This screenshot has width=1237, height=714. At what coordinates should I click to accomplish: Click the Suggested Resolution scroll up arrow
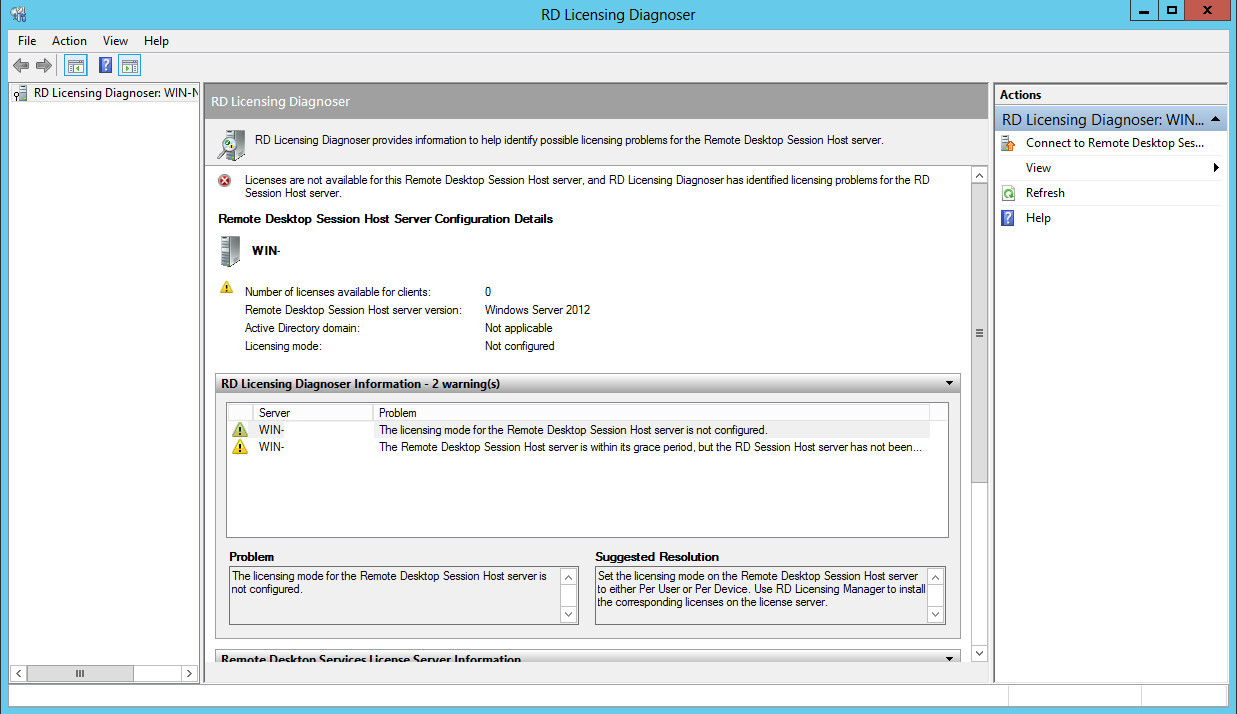pyautogui.click(x=935, y=577)
